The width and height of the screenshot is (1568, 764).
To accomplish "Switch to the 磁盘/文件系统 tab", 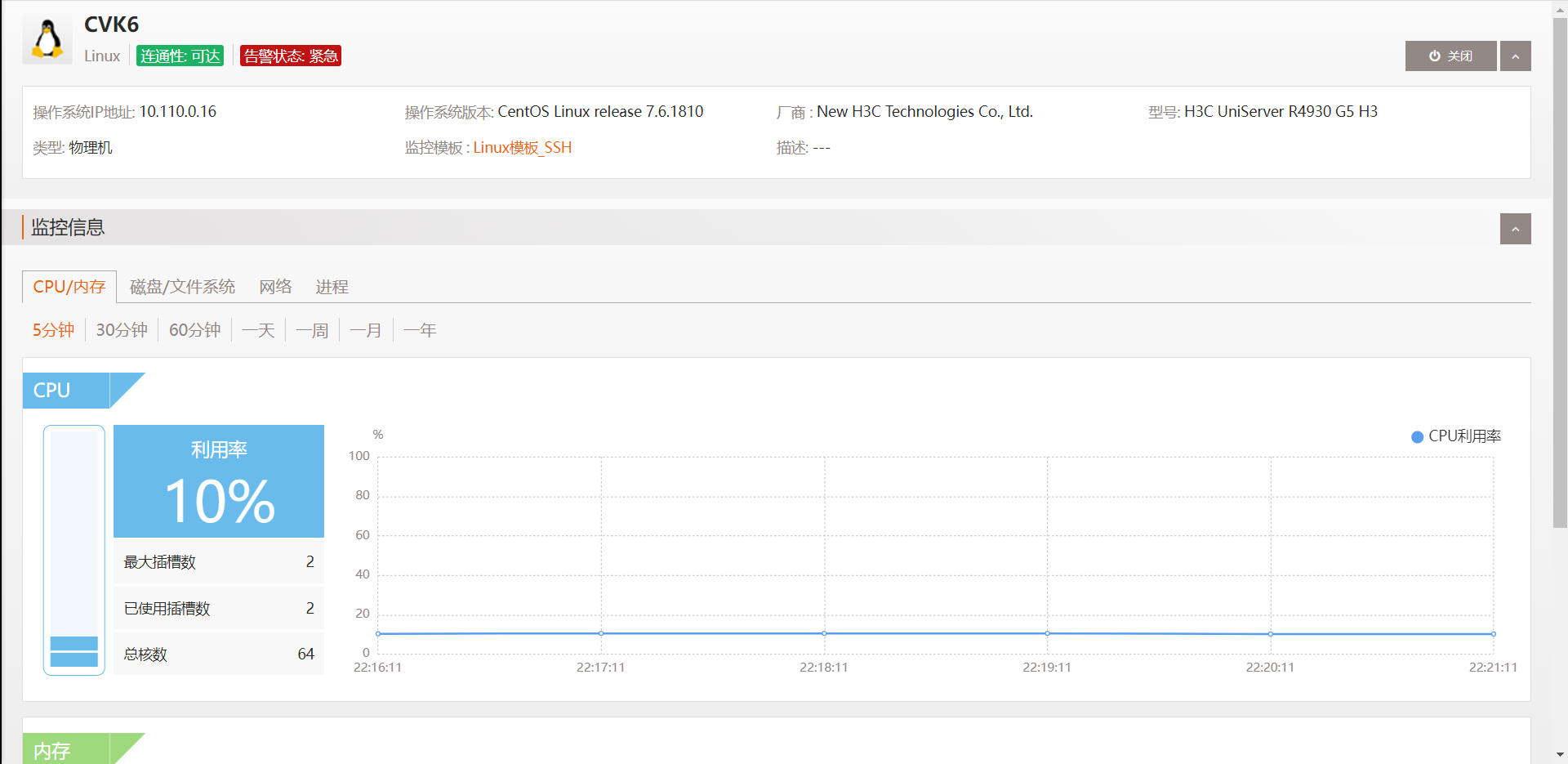I will pyautogui.click(x=182, y=287).
